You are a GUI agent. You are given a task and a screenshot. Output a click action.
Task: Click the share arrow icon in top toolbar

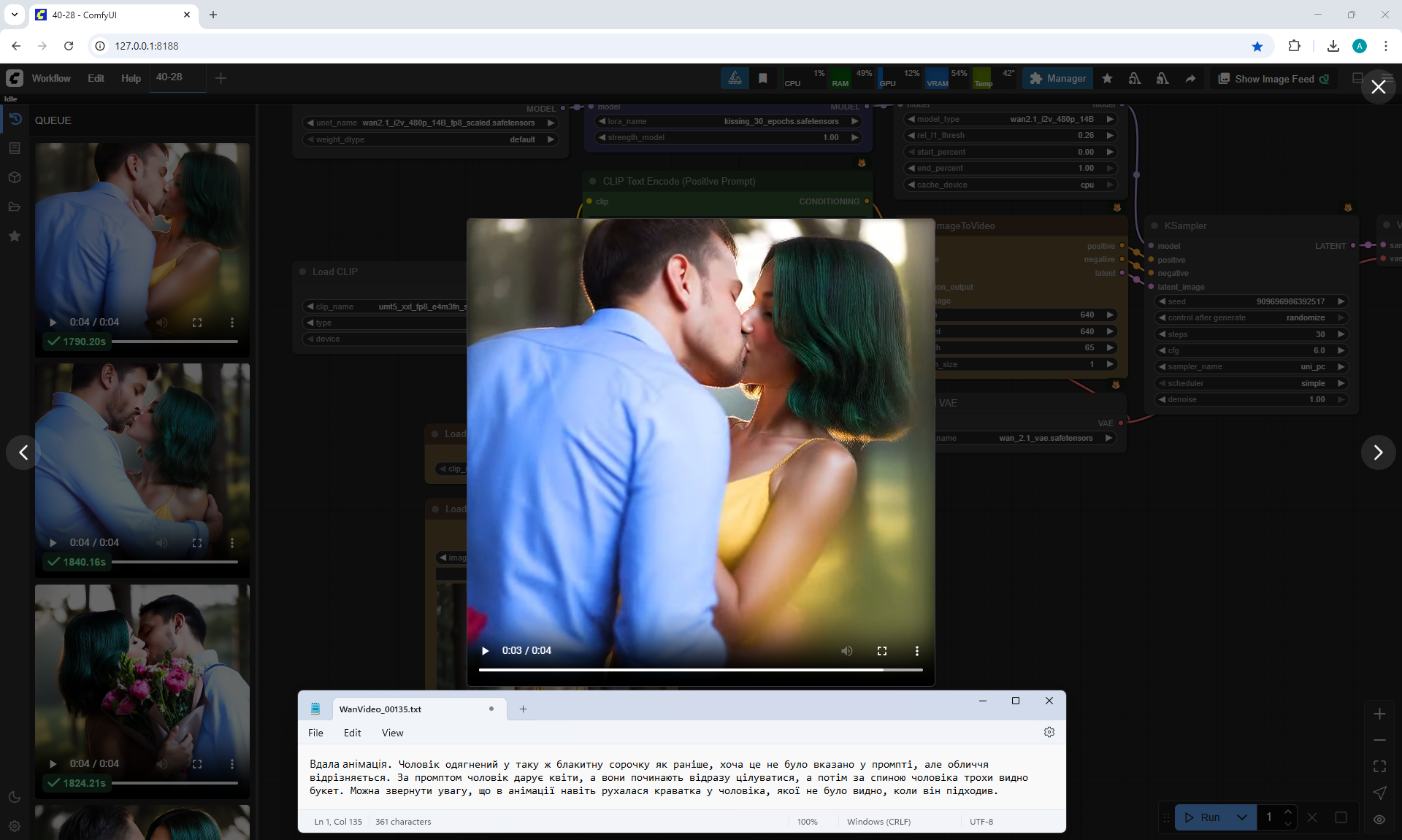[x=1190, y=79]
